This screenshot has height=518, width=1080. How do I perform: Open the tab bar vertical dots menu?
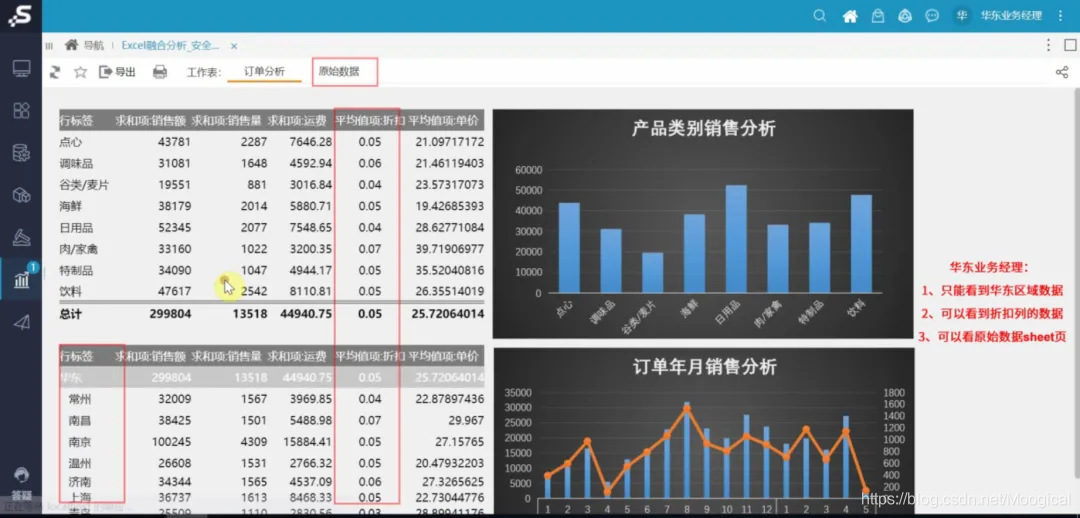point(1048,45)
